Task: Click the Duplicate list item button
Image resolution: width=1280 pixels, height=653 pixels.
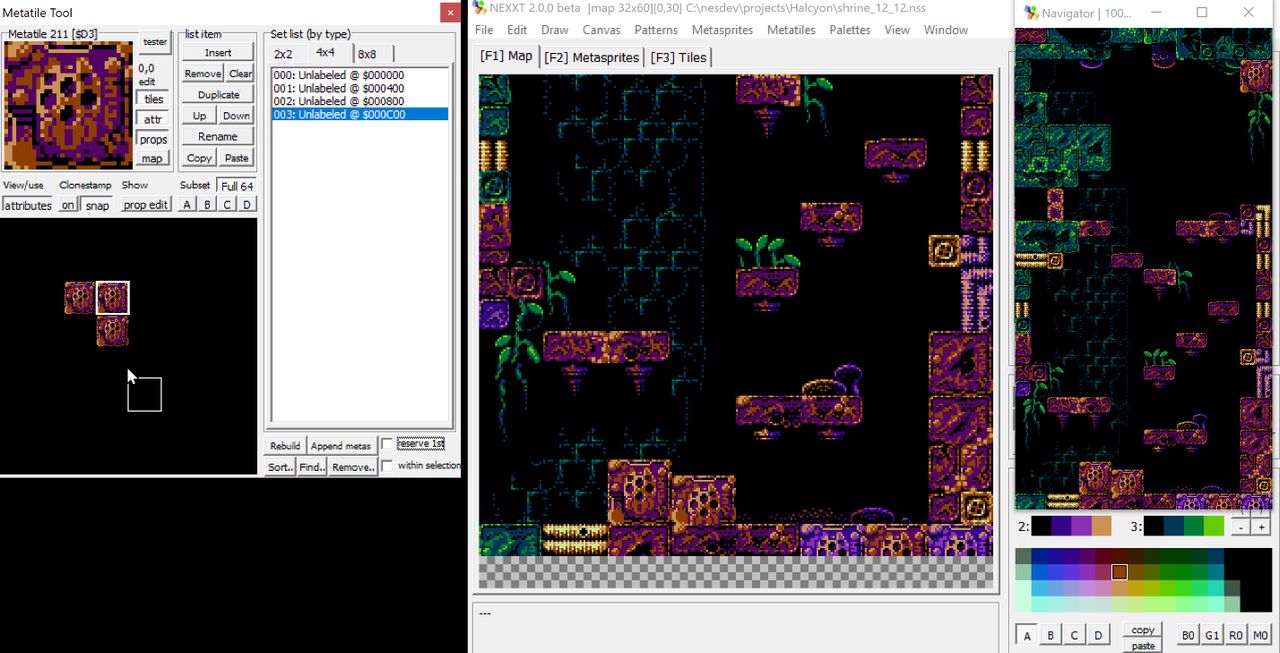Action: [x=218, y=95]
